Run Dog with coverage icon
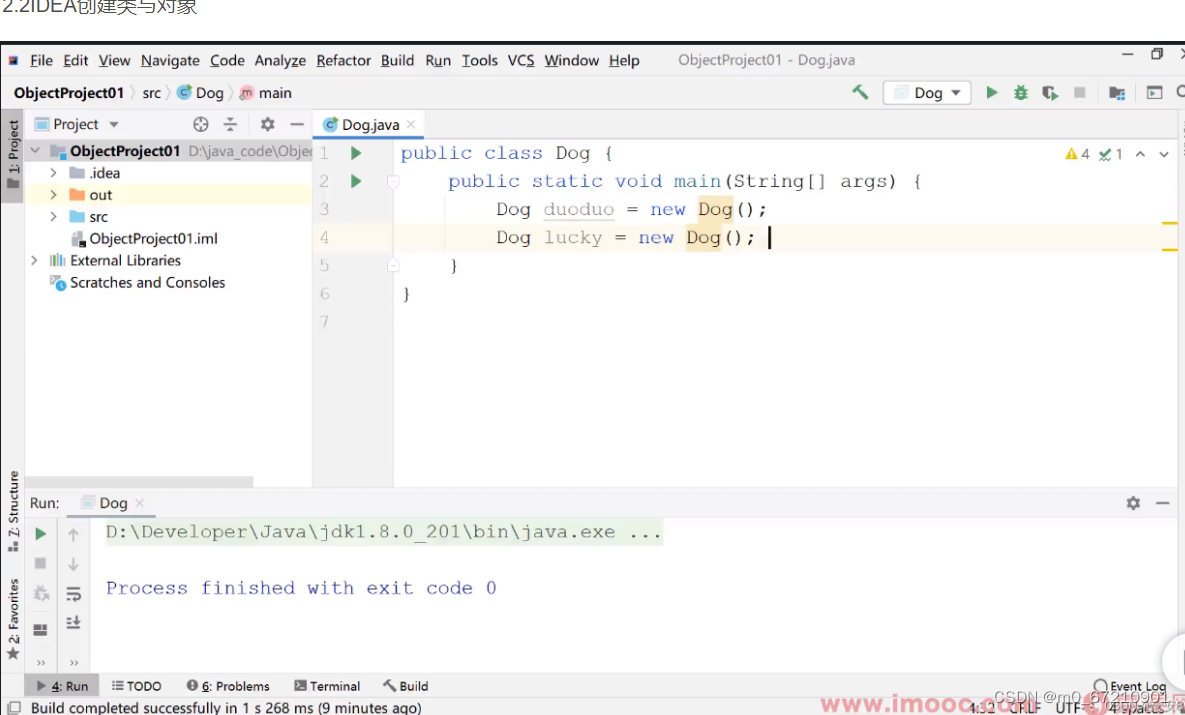1185x715 pixels. (x=1050, y=92)
